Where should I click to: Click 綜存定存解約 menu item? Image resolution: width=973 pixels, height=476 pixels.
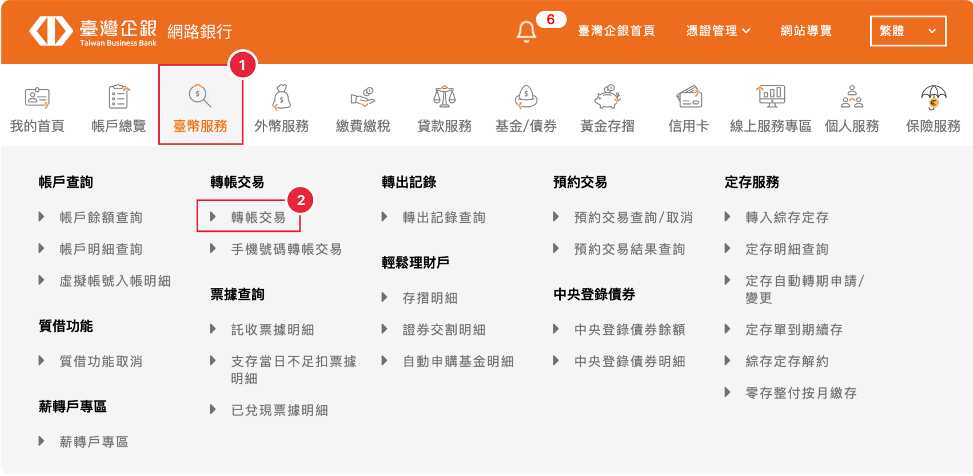click(x=786, y=361)
